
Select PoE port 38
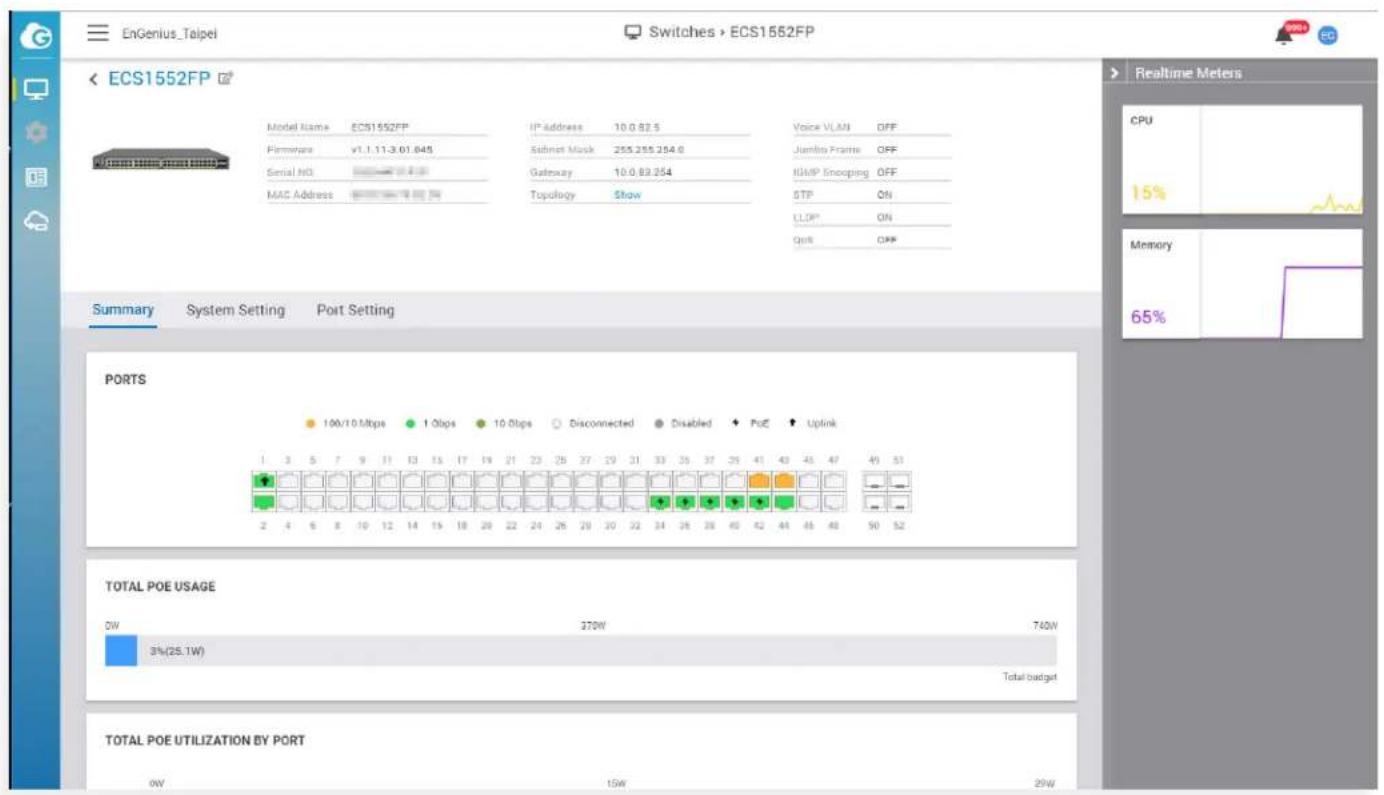point(709,501)
